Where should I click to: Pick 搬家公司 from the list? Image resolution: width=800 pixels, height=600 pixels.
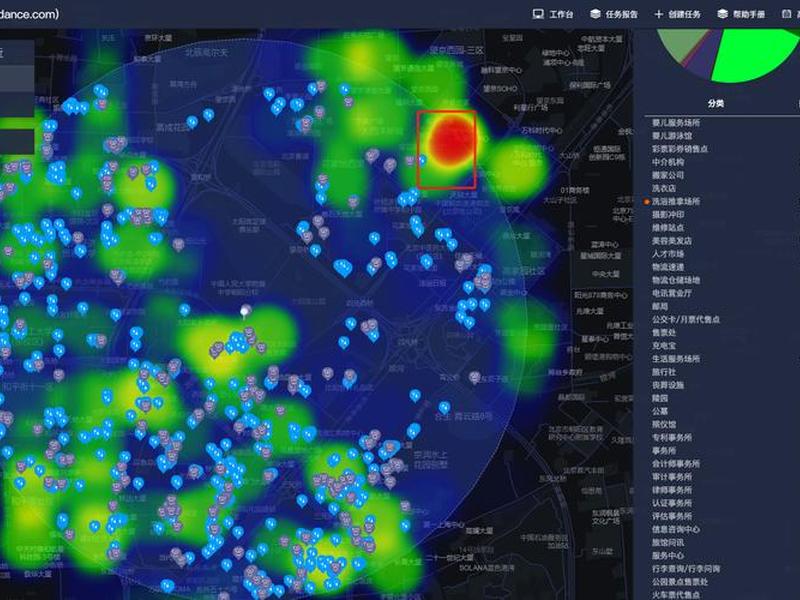click(x=668, y=175)
